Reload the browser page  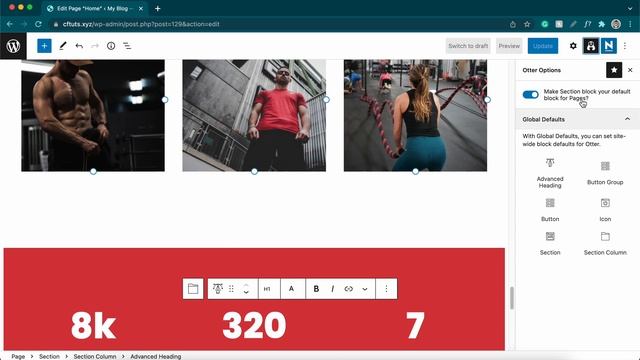coord(38,24)
